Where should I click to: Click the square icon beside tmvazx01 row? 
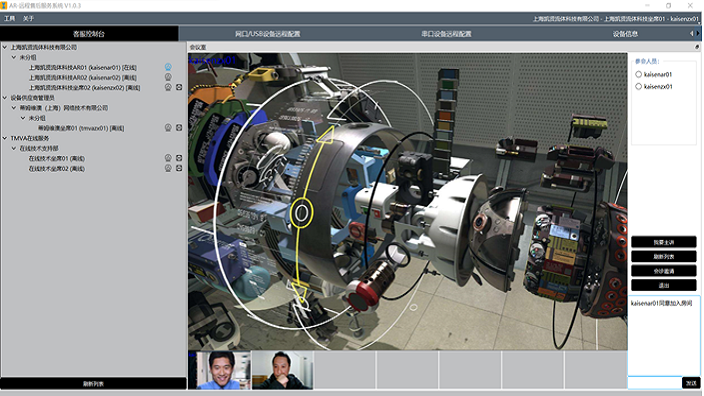179,128
